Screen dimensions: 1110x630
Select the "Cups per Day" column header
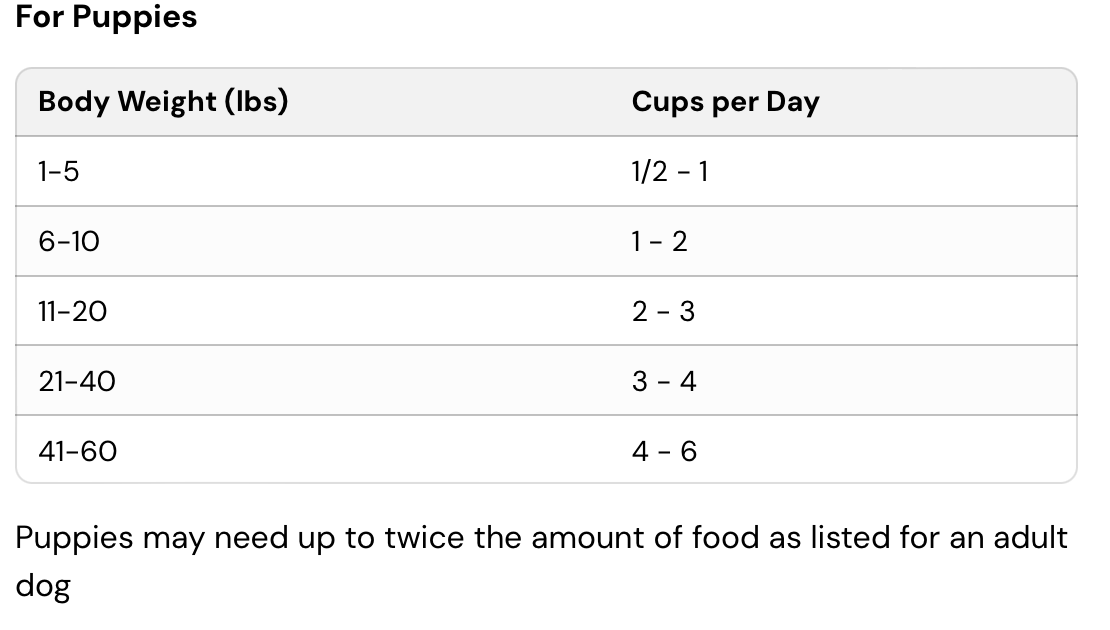pos(725,102)
